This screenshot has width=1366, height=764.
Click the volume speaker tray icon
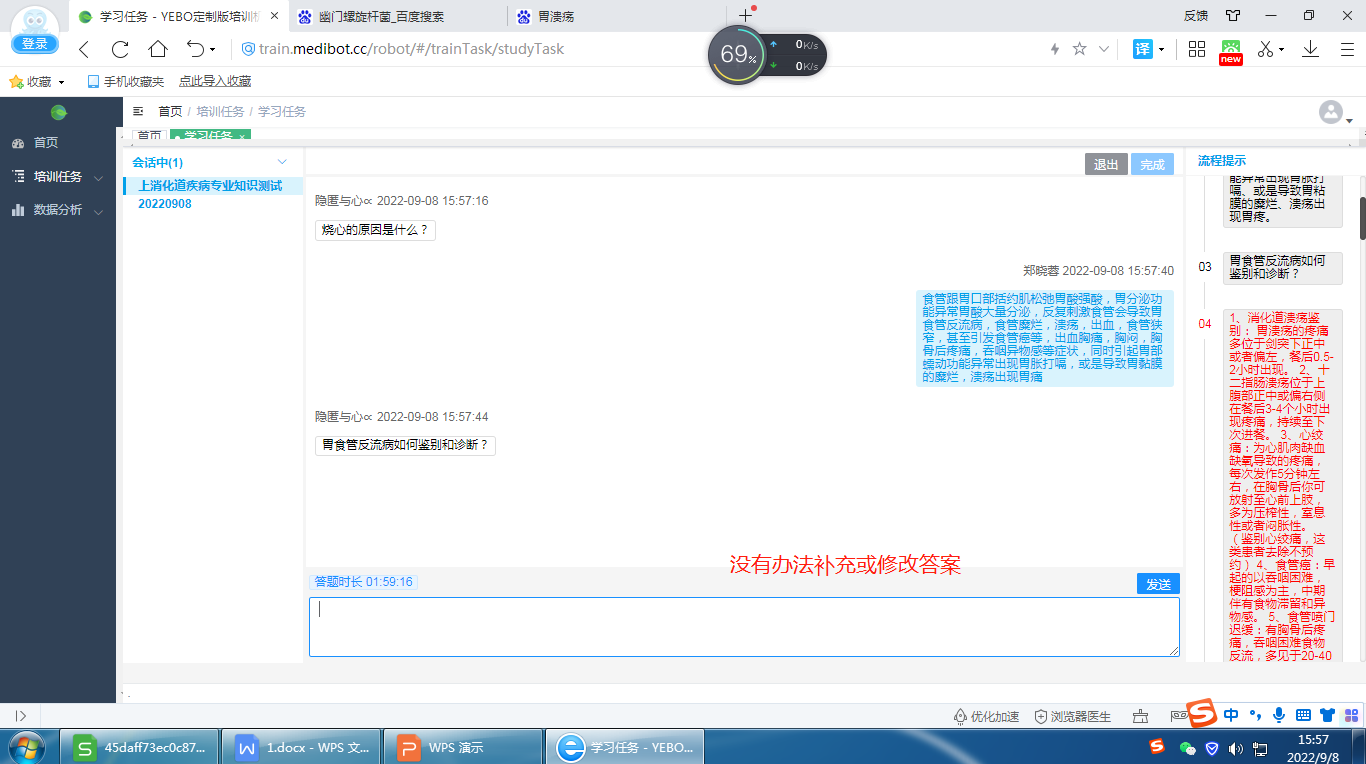tap(1236, 747)
